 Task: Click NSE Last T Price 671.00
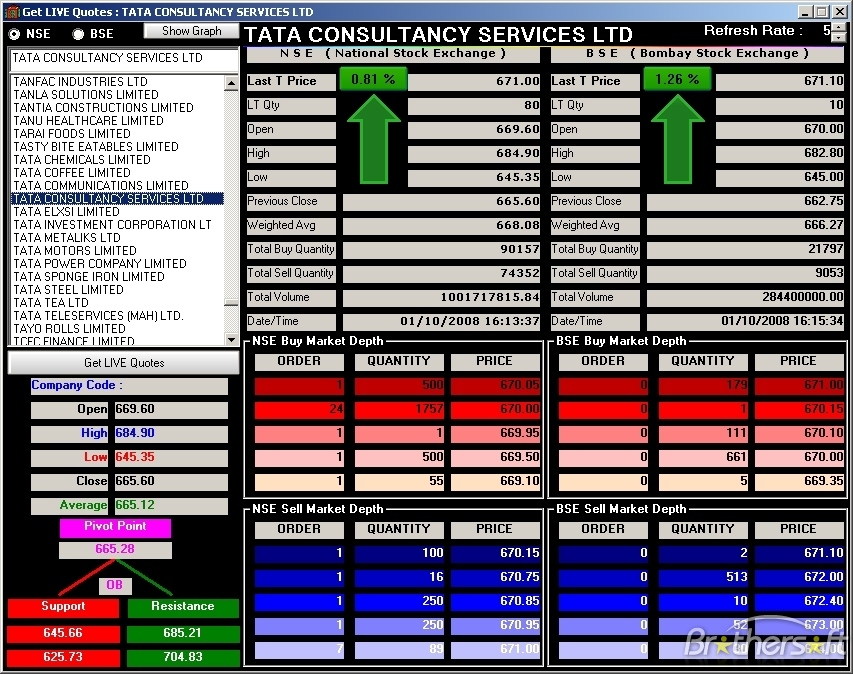[473, 82]
